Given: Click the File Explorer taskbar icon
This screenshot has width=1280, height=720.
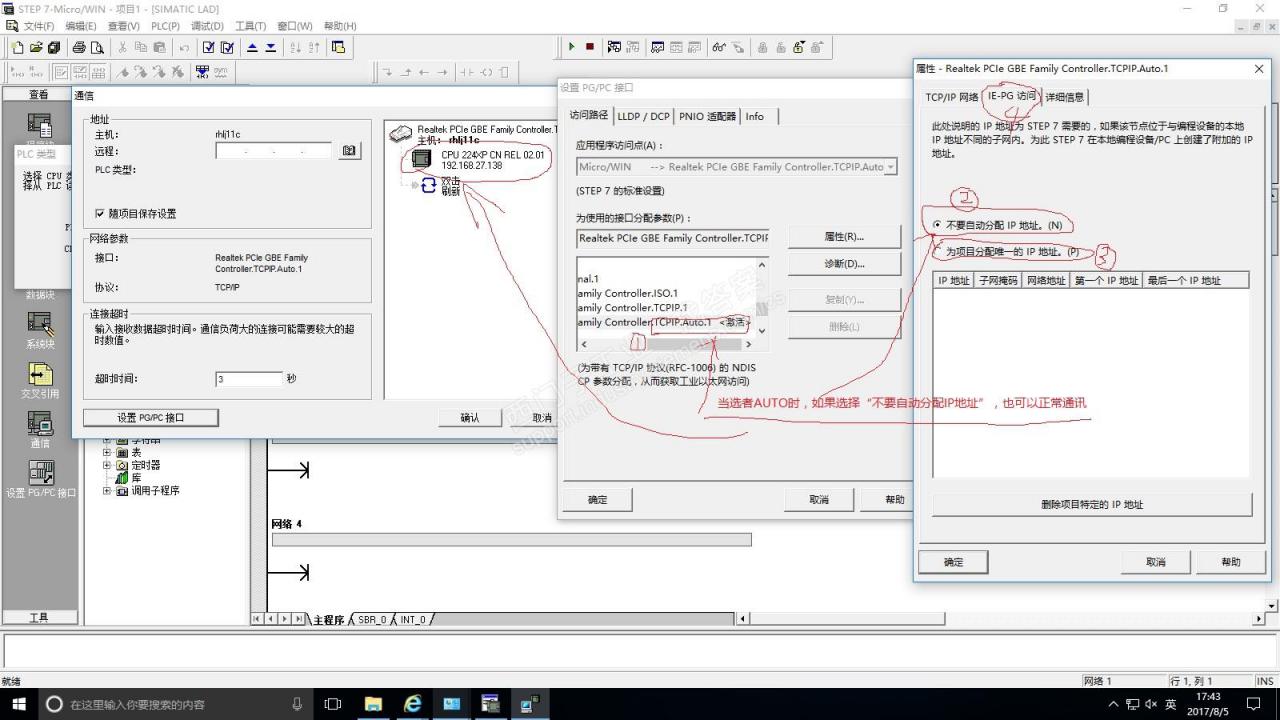Looking at the screenshot, I should pos(373,704).
